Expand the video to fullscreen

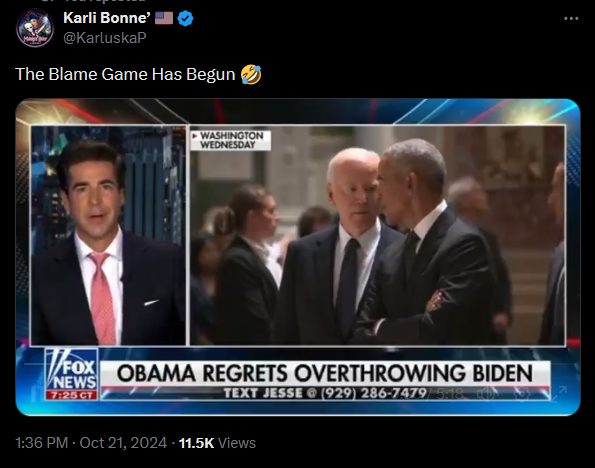pos(557,394)
